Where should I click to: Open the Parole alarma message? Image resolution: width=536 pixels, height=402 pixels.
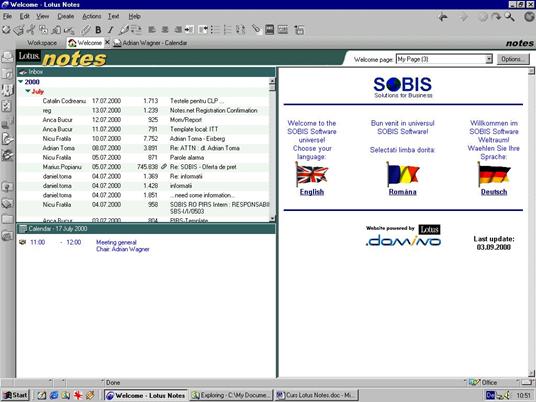144,158
